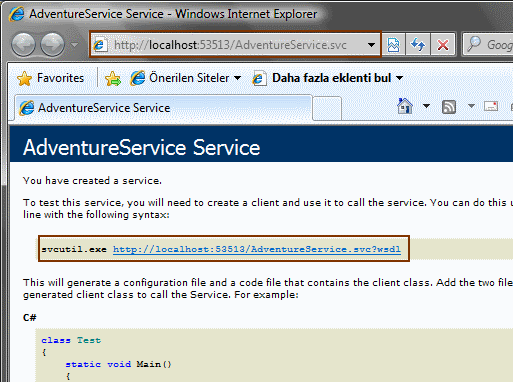
Task: Expand the address bar history dropdown
Action: tap(371, 45)
